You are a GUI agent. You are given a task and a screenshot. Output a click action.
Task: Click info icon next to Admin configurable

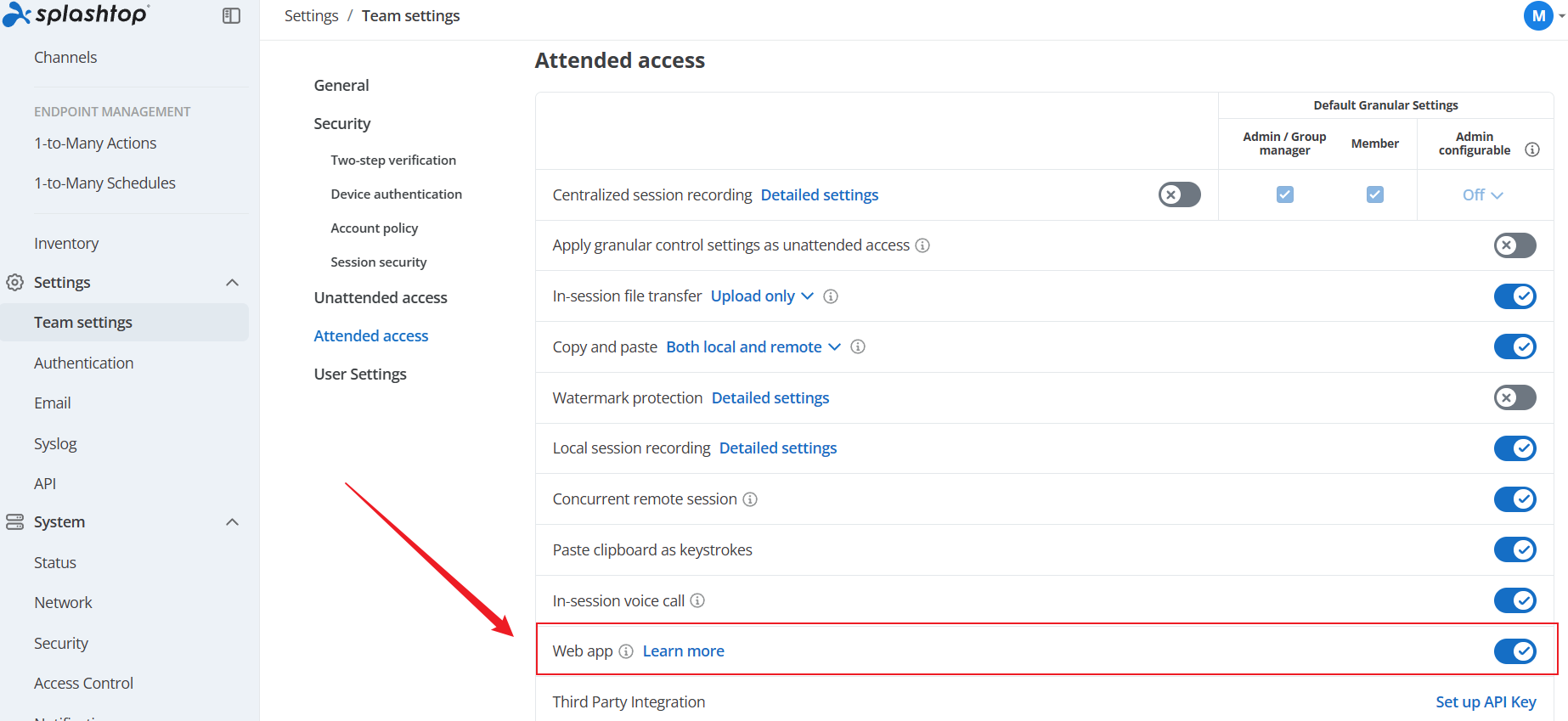click(x=1532, y=149)
